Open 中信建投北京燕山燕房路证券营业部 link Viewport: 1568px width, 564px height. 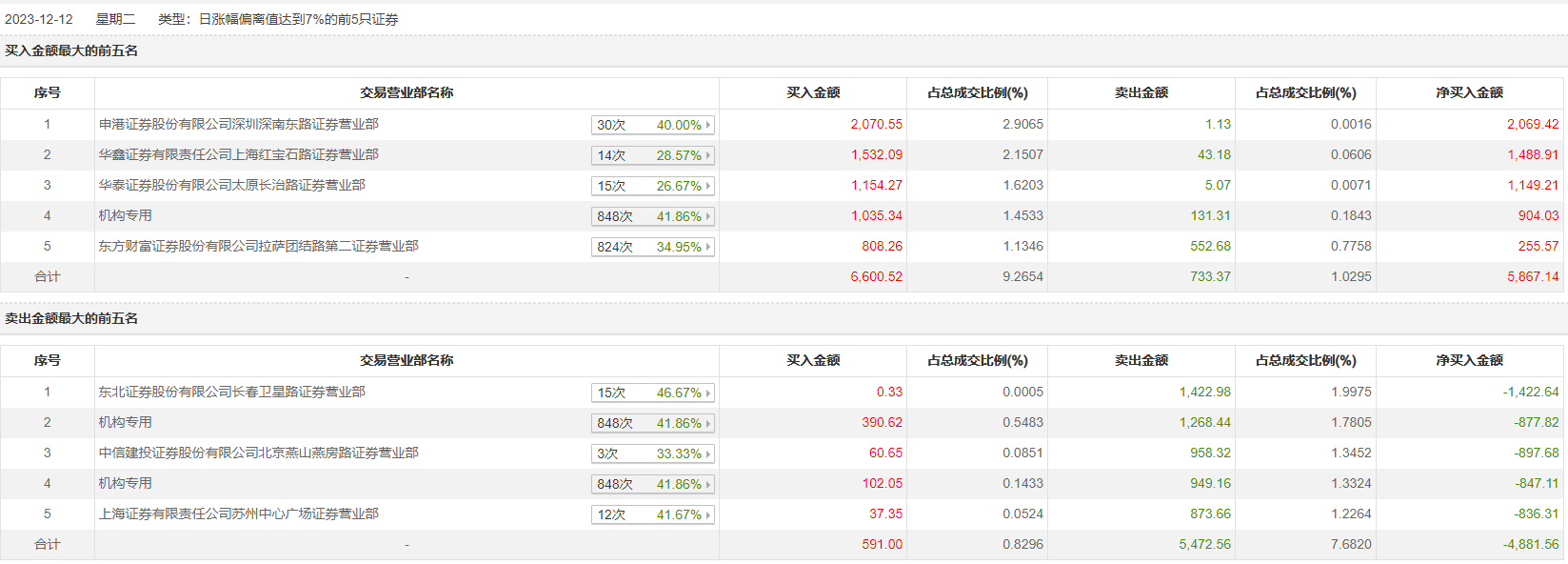(258, 453)
